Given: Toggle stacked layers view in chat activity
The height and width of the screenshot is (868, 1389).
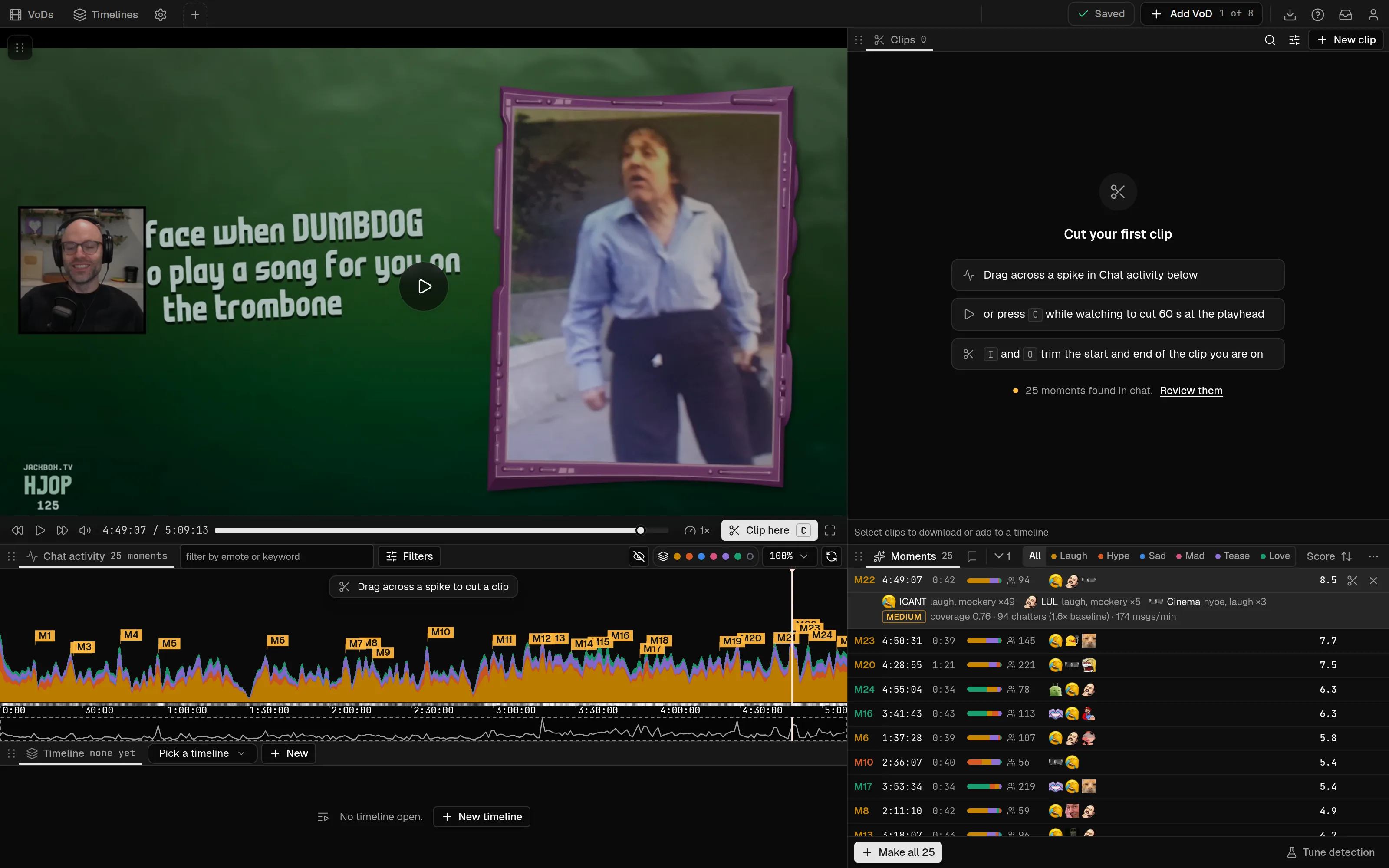Looking at the screenshot, I should pos(663,556).
